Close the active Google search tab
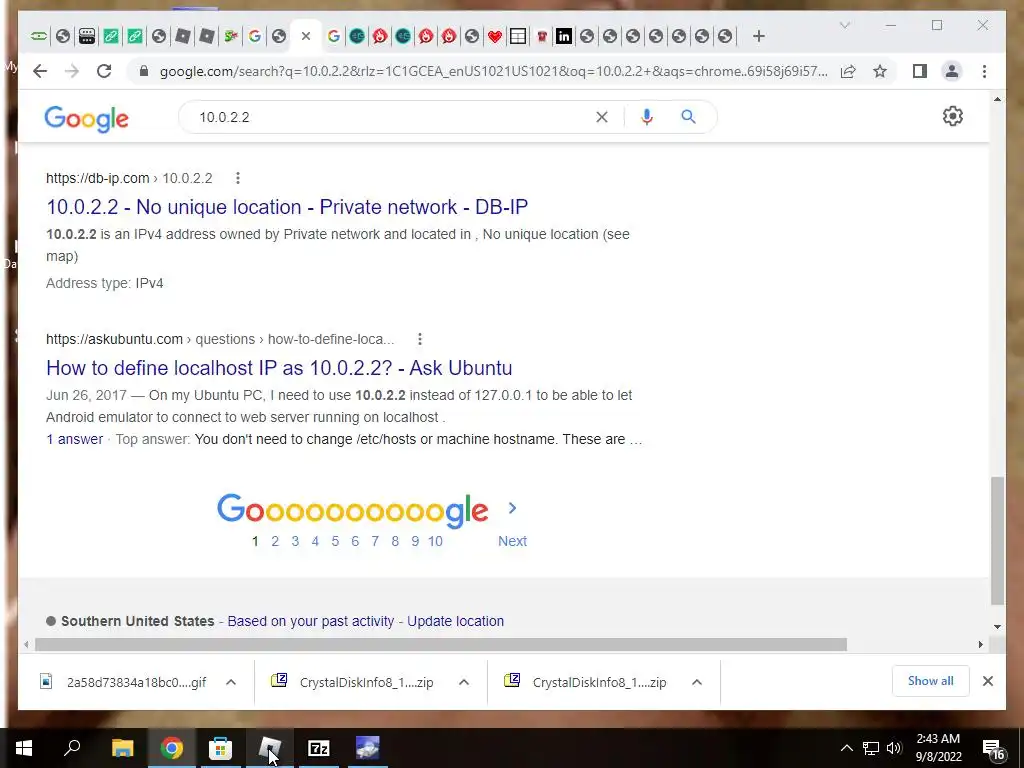This screenshot has width=1024, height=768. (x=306, y=37)
